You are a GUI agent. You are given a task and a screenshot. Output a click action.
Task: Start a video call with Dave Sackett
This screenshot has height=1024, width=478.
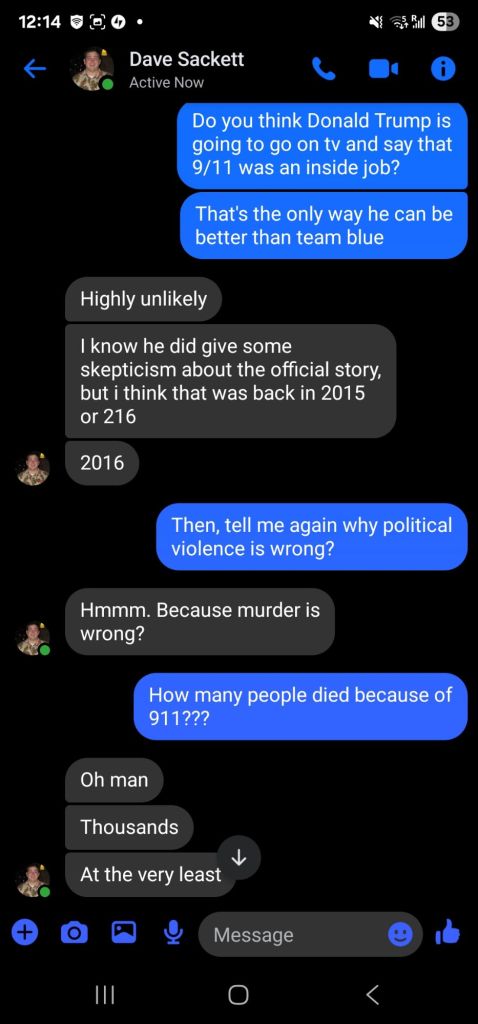[x=383, y=69]
